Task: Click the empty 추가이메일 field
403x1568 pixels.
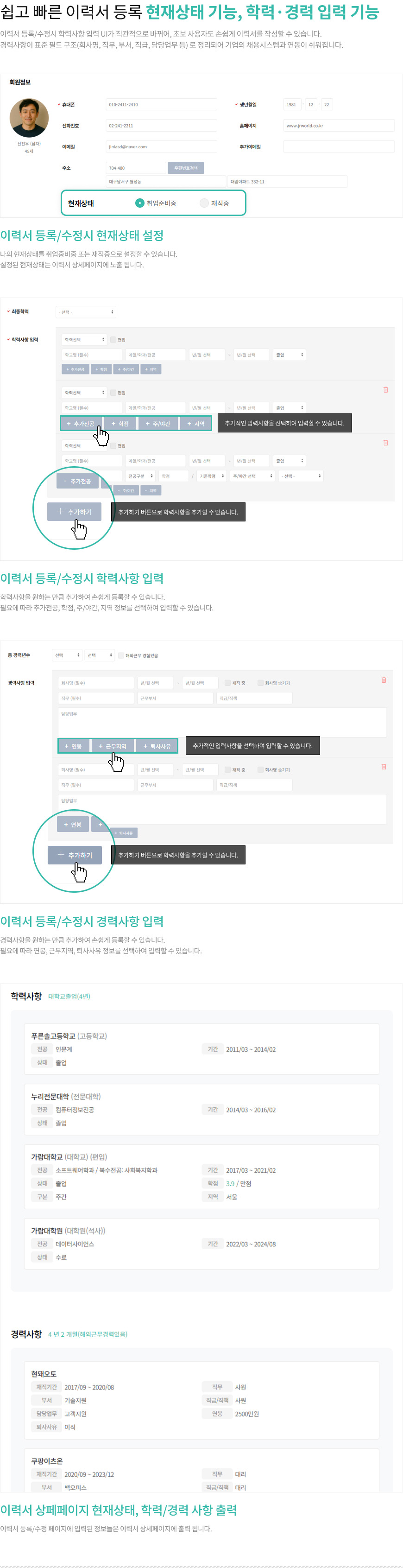Action: coord(339,146)
